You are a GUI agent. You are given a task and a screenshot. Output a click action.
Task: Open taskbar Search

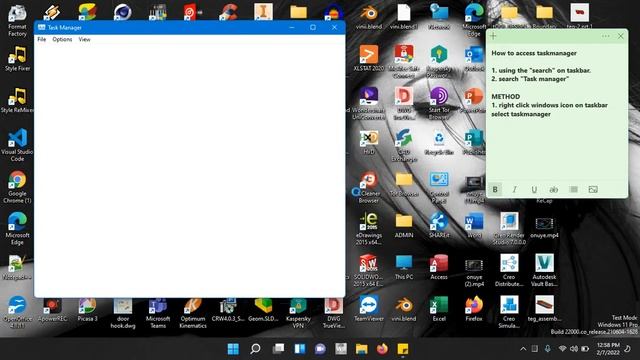pyautogui.click(x=256, y=349)
